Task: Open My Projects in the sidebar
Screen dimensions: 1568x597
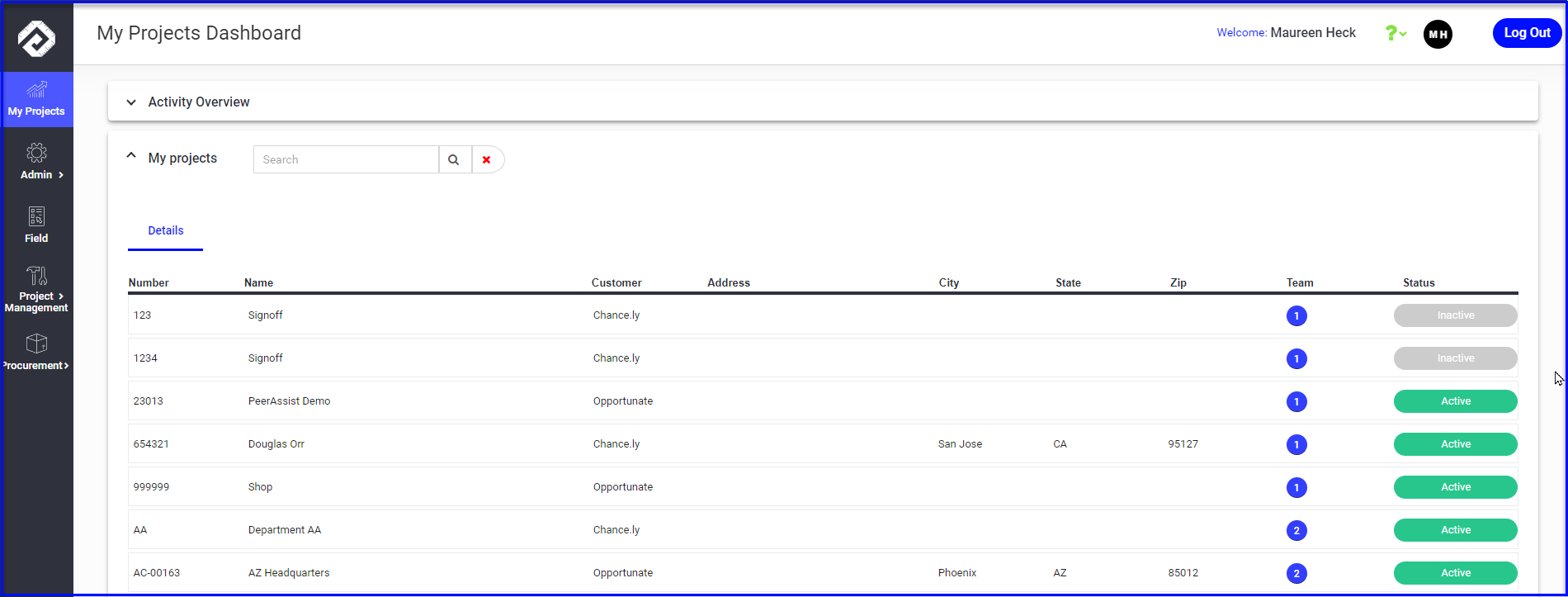Action: (36, 99)
